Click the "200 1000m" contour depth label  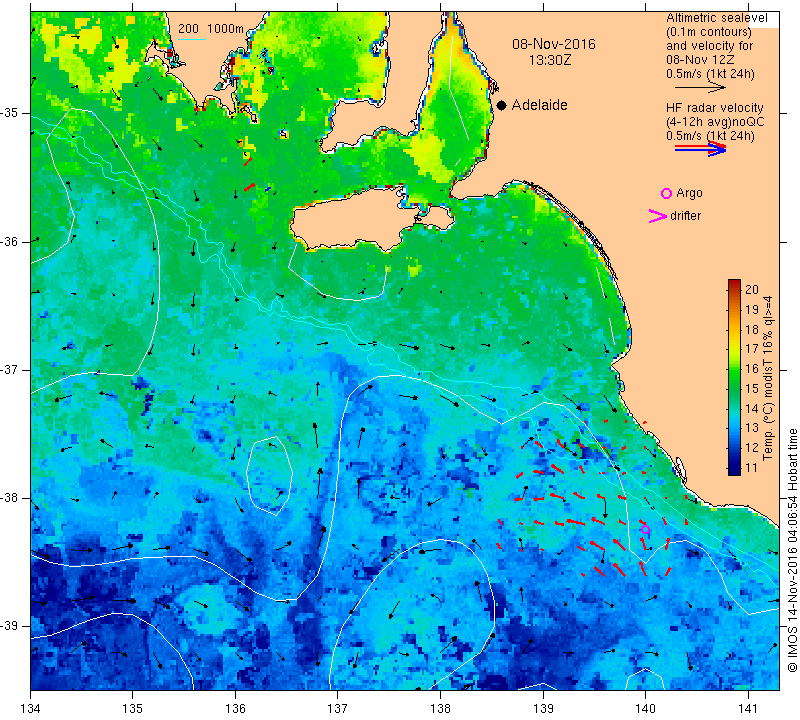coord(211,29)
